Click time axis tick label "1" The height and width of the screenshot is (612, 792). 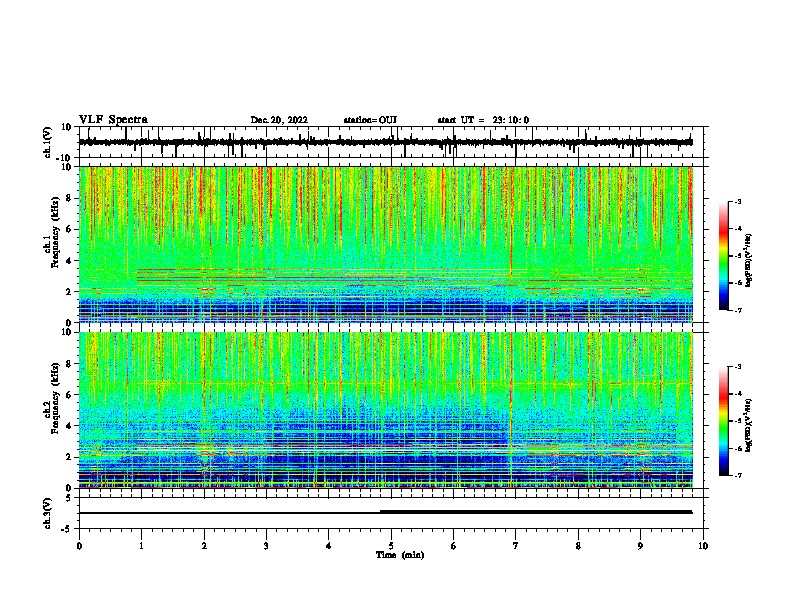tap(141, 546)
